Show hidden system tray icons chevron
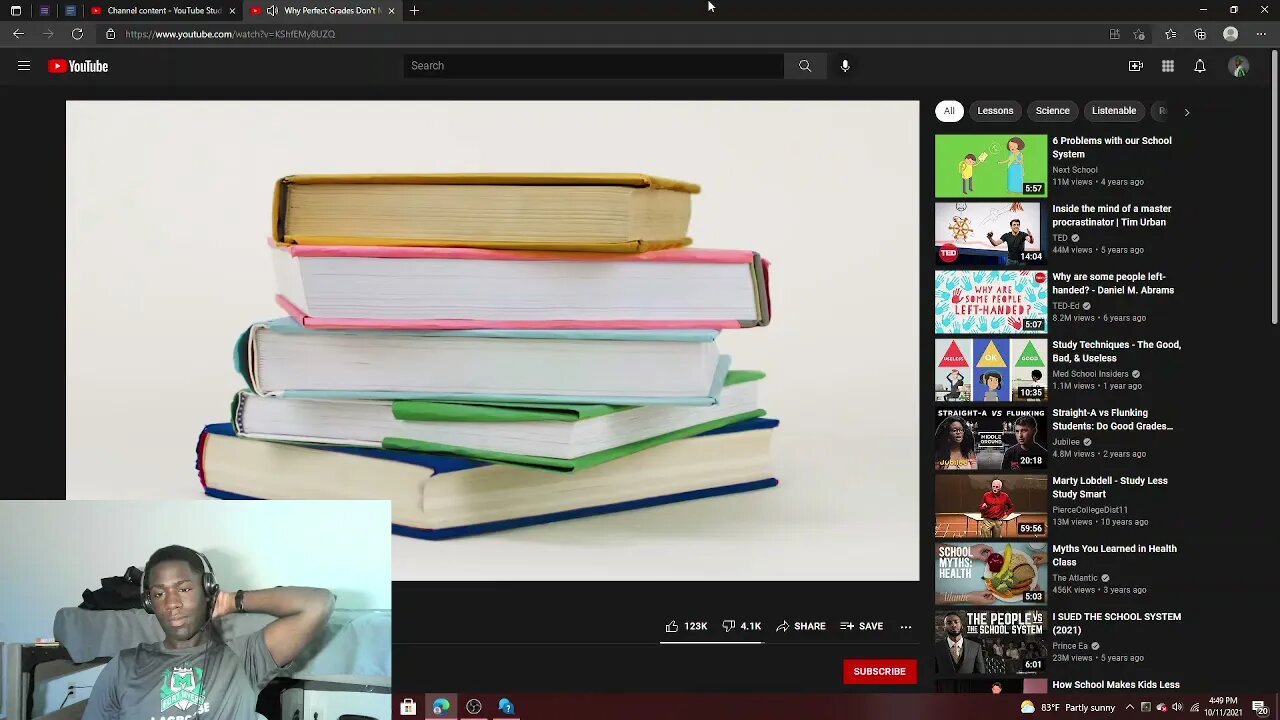This screenshot has height=720, width=1280. pos(1131,707)
